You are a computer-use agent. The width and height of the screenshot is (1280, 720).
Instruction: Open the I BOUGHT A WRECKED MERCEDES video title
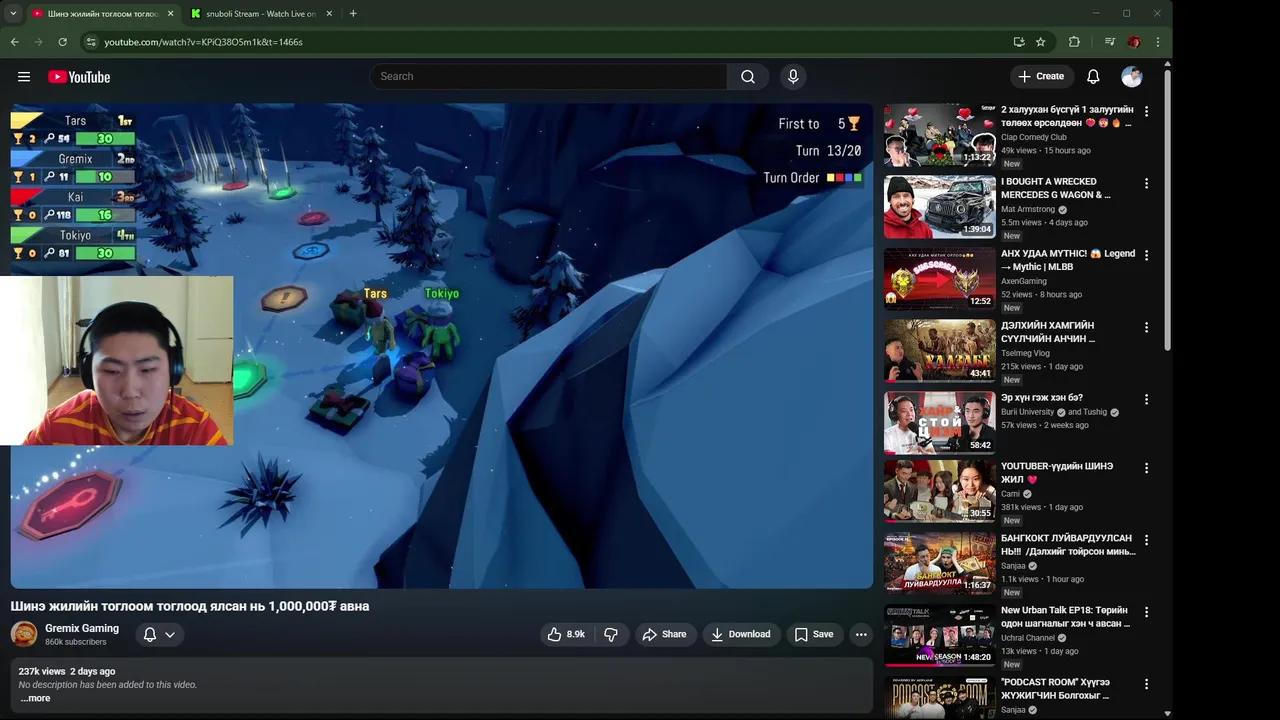[x=1056, y=188]
